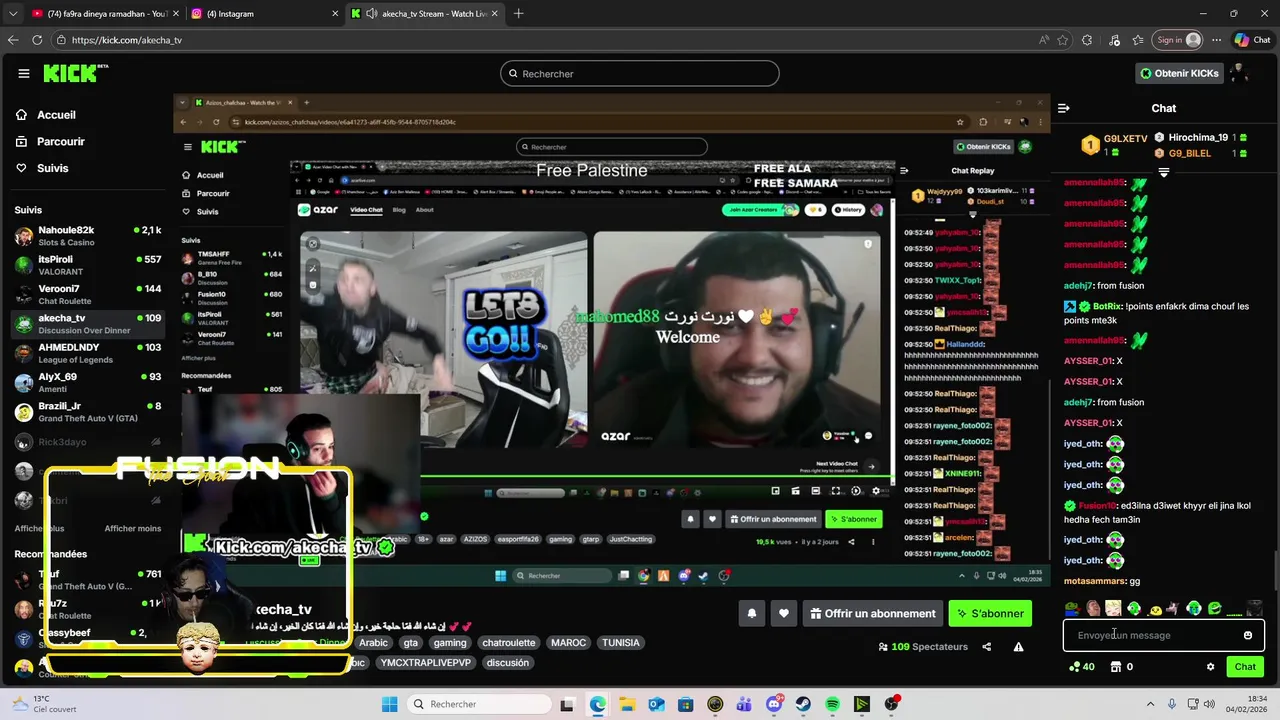
Task: Open File Explorer from the taskbar
Action: [x=627, y=704]
